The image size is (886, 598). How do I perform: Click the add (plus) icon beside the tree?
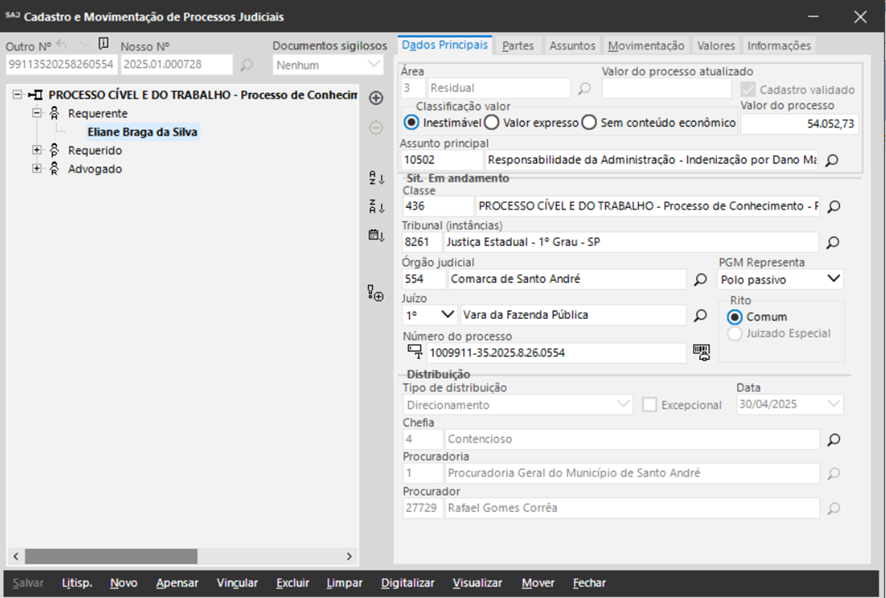pos(376,98)
